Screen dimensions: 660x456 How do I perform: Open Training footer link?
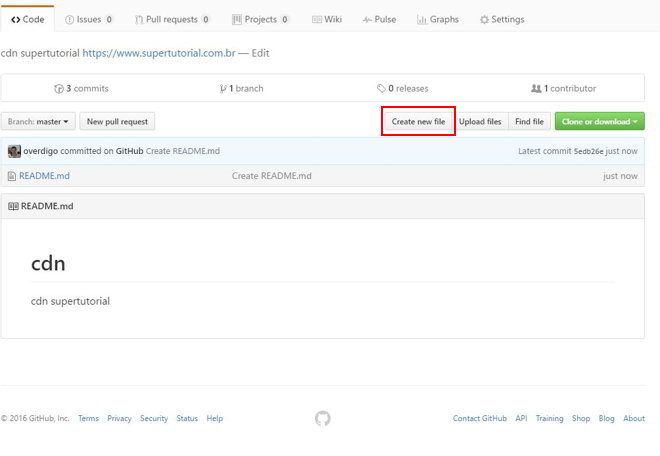coord(549,418)
